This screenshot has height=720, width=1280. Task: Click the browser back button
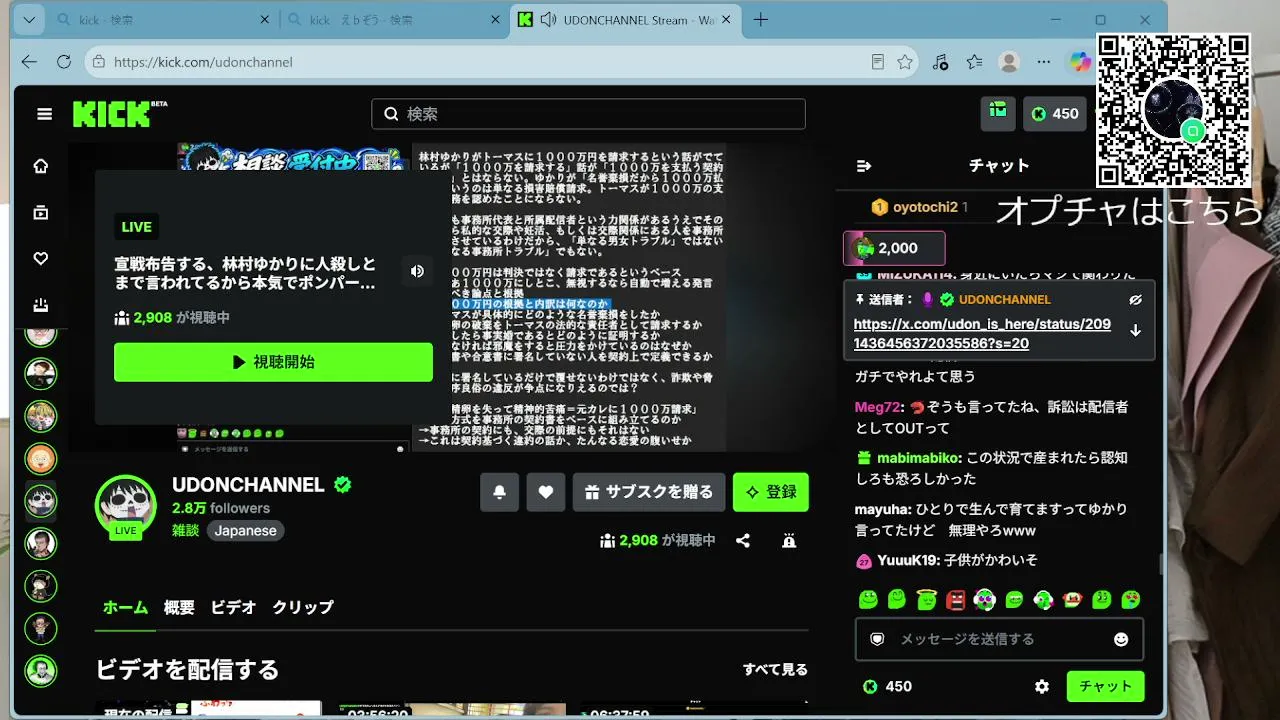click(29, 62)
